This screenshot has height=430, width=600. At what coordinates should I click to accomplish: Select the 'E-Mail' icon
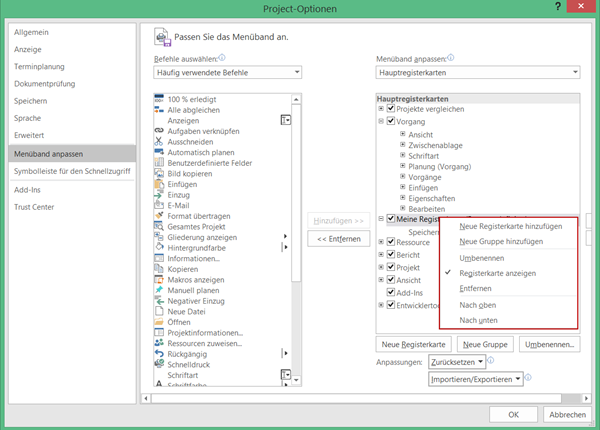pos(159,205)
